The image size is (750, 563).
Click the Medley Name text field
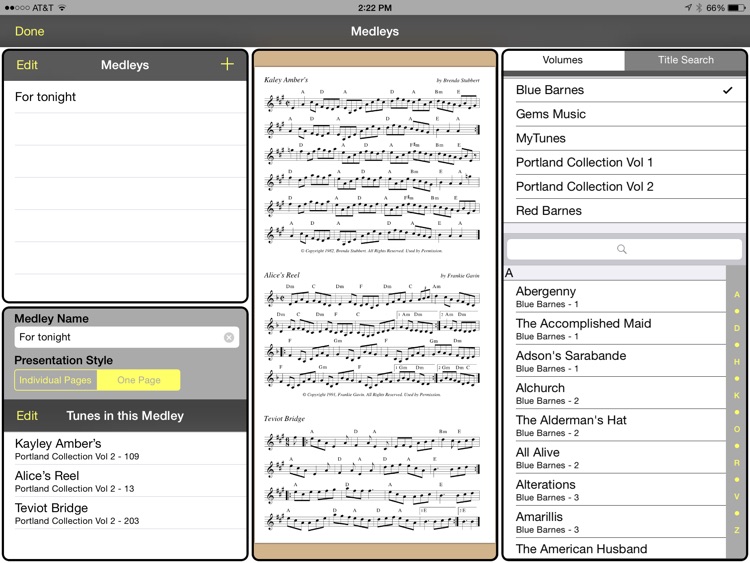127,337
